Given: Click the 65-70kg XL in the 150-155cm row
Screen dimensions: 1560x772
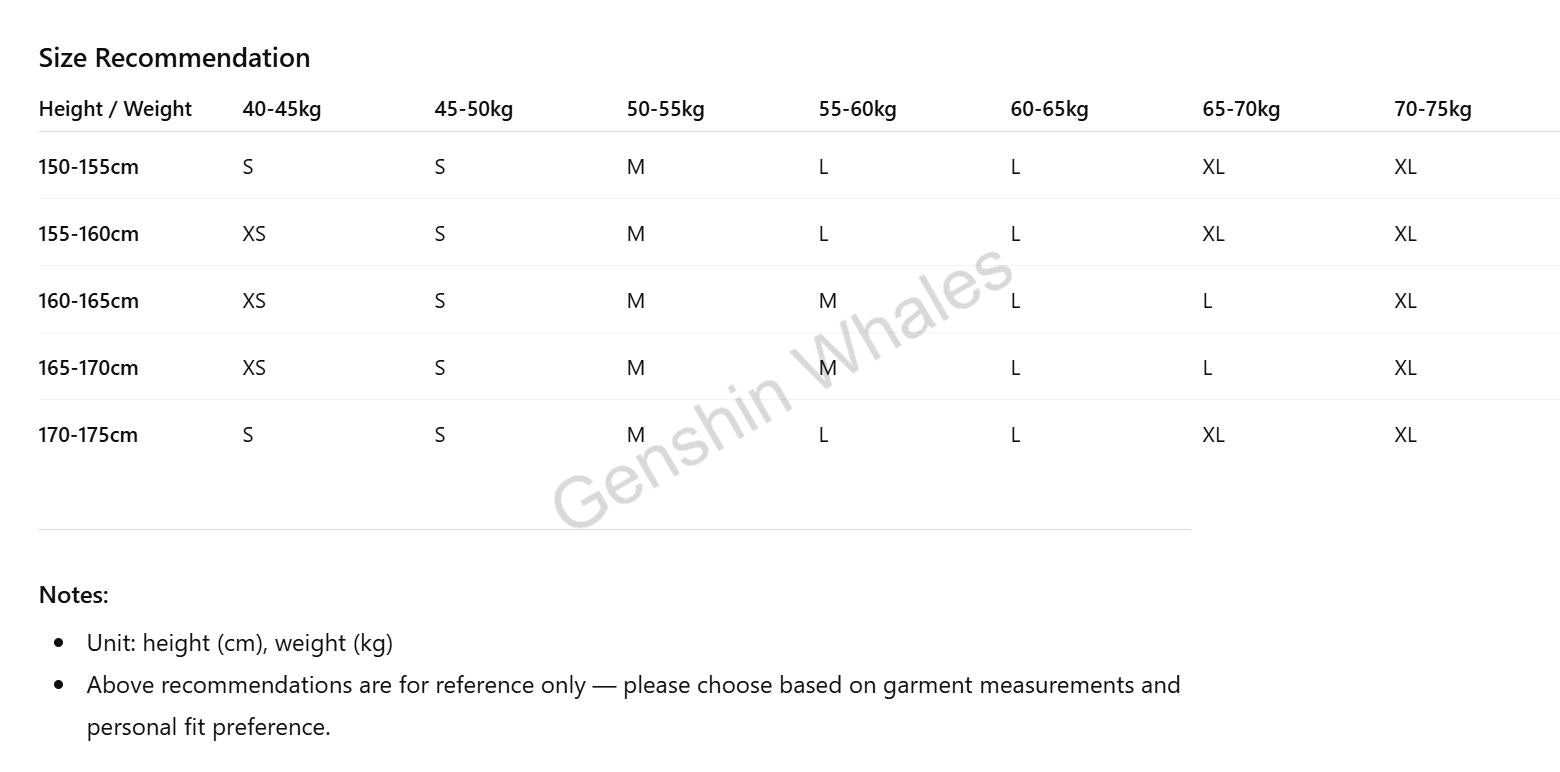Looking at the screenshot, I should coord(1213,167).
